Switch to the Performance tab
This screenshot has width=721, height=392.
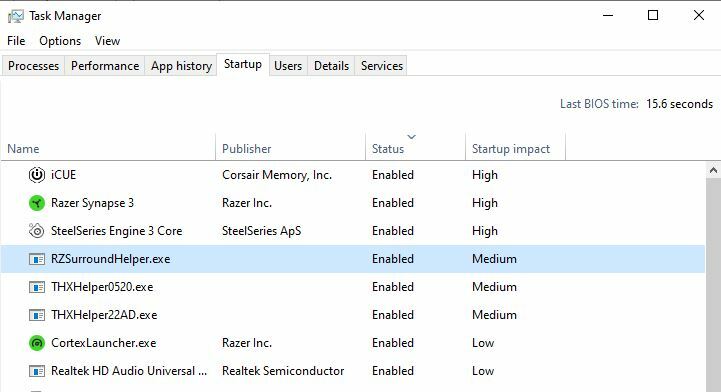click(105, 66)
